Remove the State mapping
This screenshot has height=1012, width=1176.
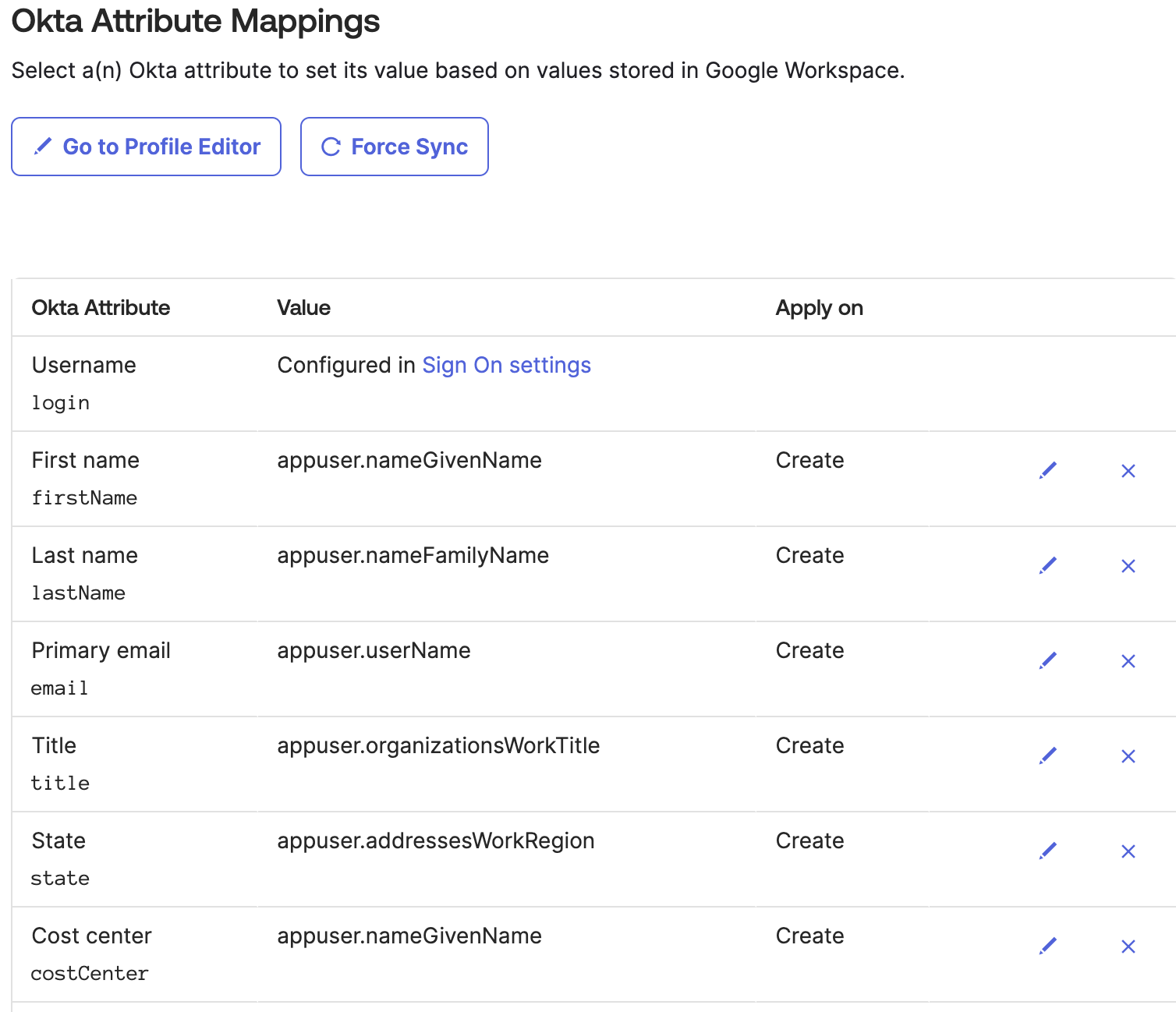(1128, 851)
